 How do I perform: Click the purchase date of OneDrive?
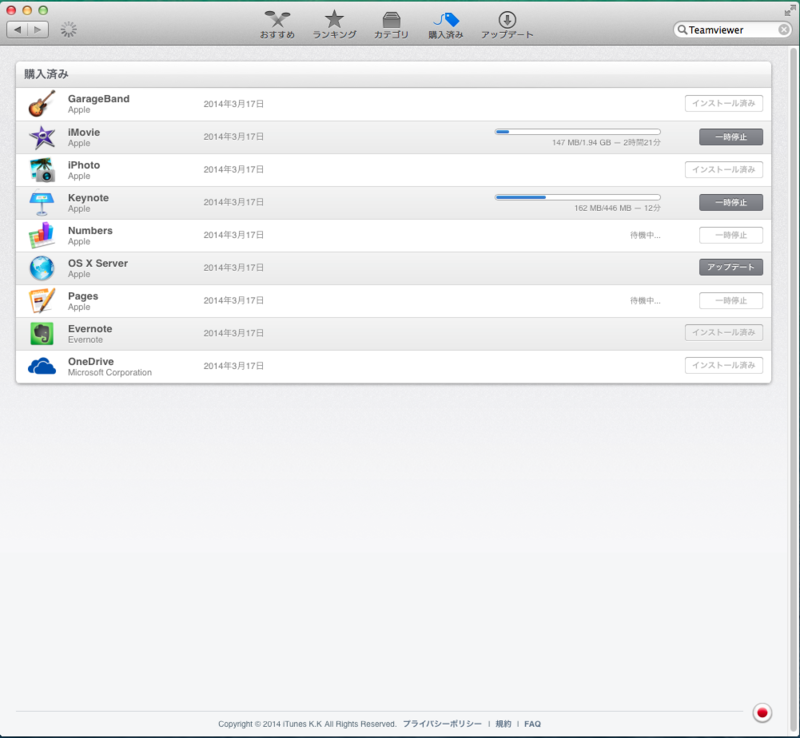[234, 366]
